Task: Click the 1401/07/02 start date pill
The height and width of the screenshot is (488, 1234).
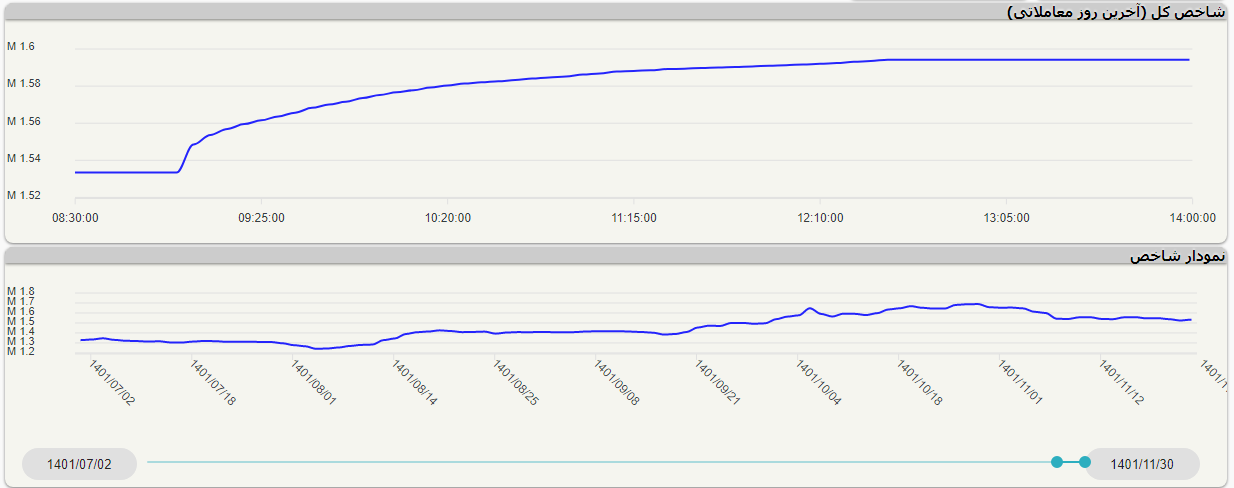Action: [x=79, y=464]
